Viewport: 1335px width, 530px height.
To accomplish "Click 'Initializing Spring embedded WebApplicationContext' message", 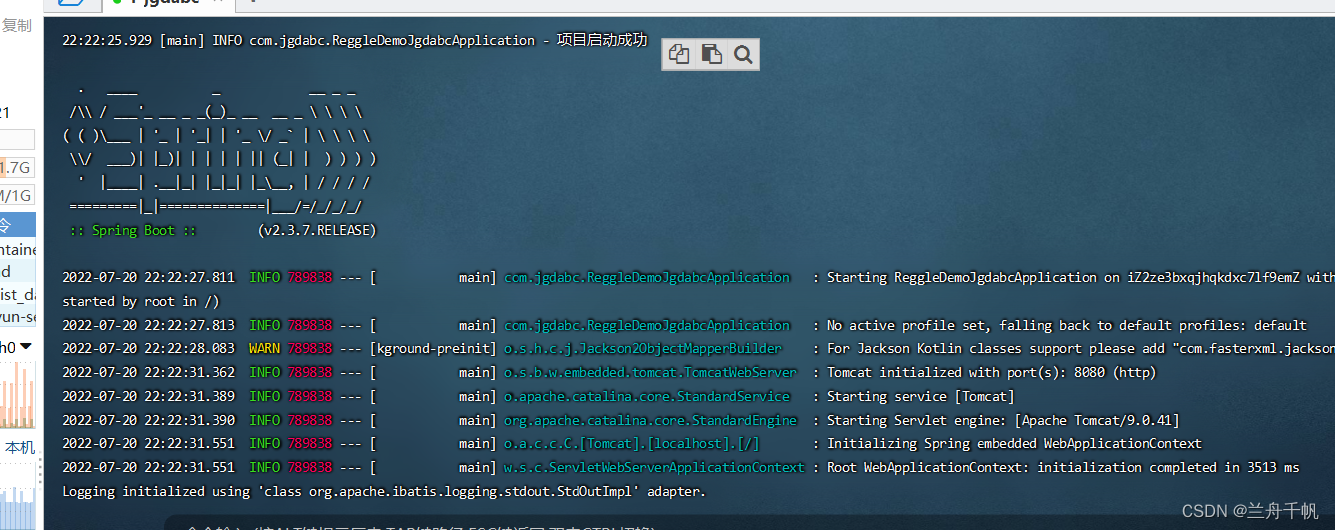I will (1014, 443).
